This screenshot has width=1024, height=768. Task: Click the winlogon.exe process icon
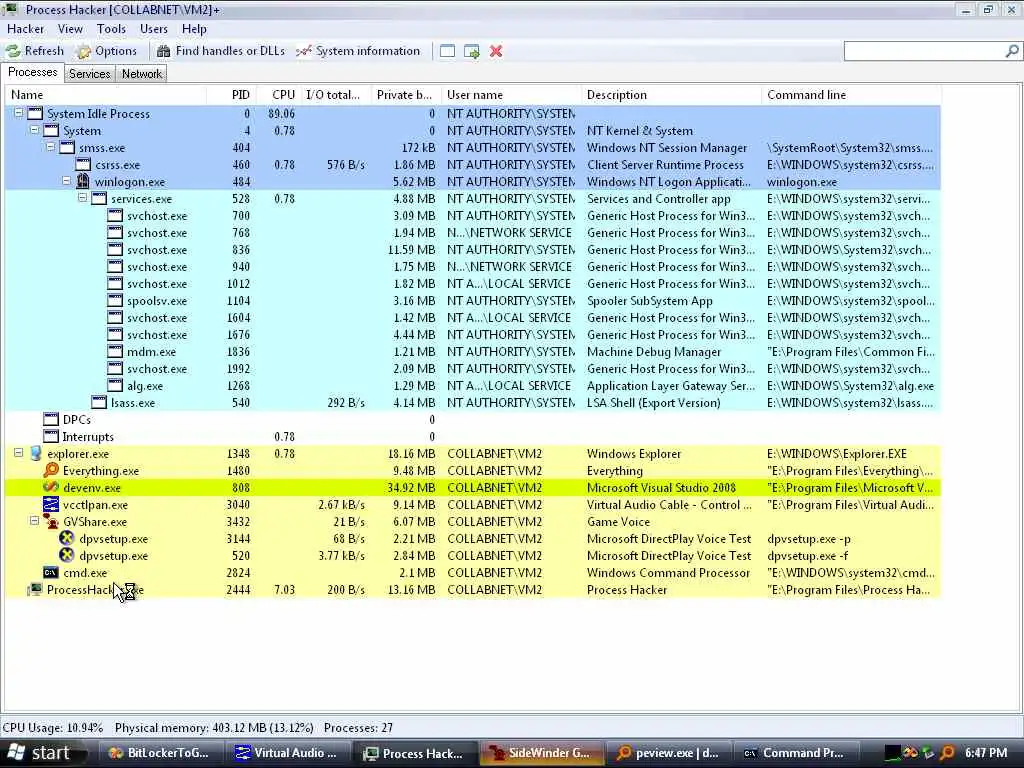(x=83, y=182)
